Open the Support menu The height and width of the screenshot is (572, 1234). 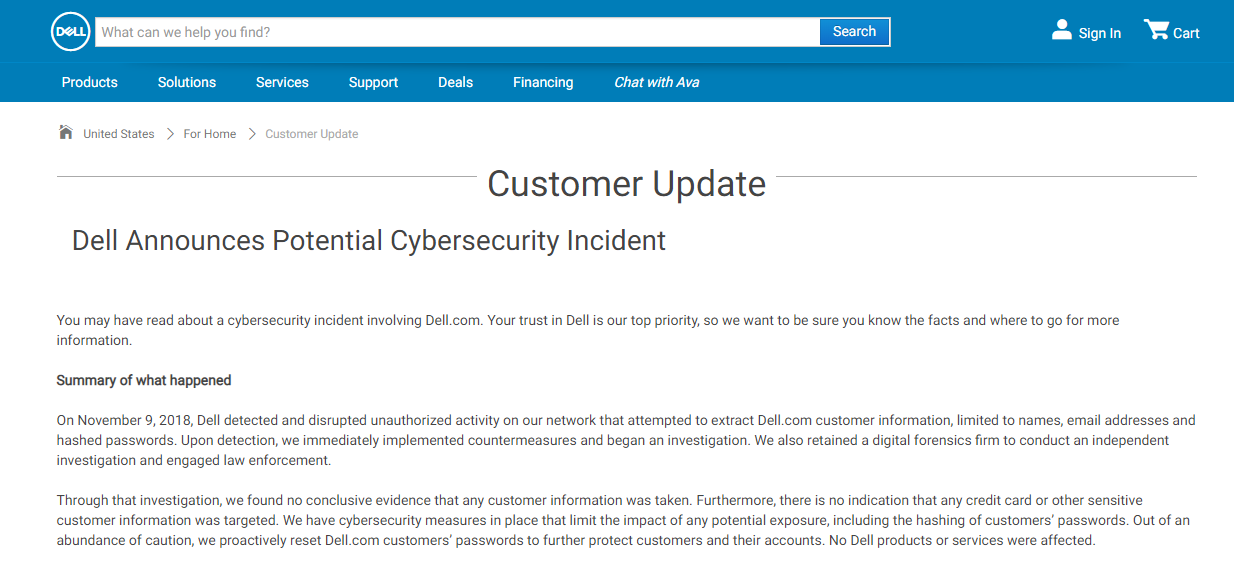[x=373, y=82]
